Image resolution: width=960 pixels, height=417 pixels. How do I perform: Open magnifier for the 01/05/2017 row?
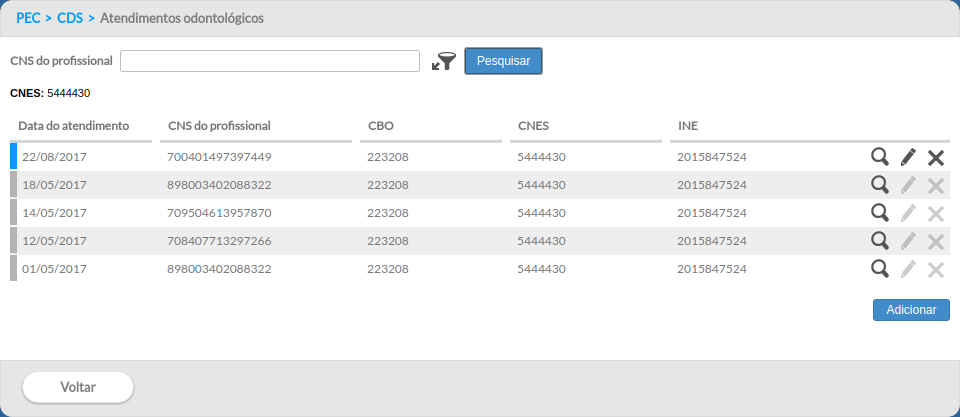click(880, 269)
